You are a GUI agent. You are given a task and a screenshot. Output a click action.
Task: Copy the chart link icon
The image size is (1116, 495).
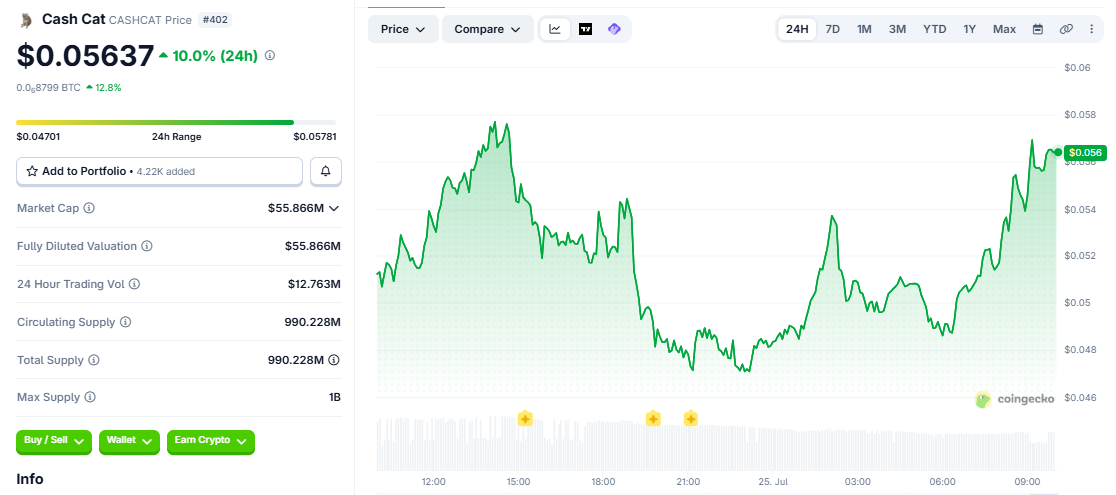(x=1065, y=29)
